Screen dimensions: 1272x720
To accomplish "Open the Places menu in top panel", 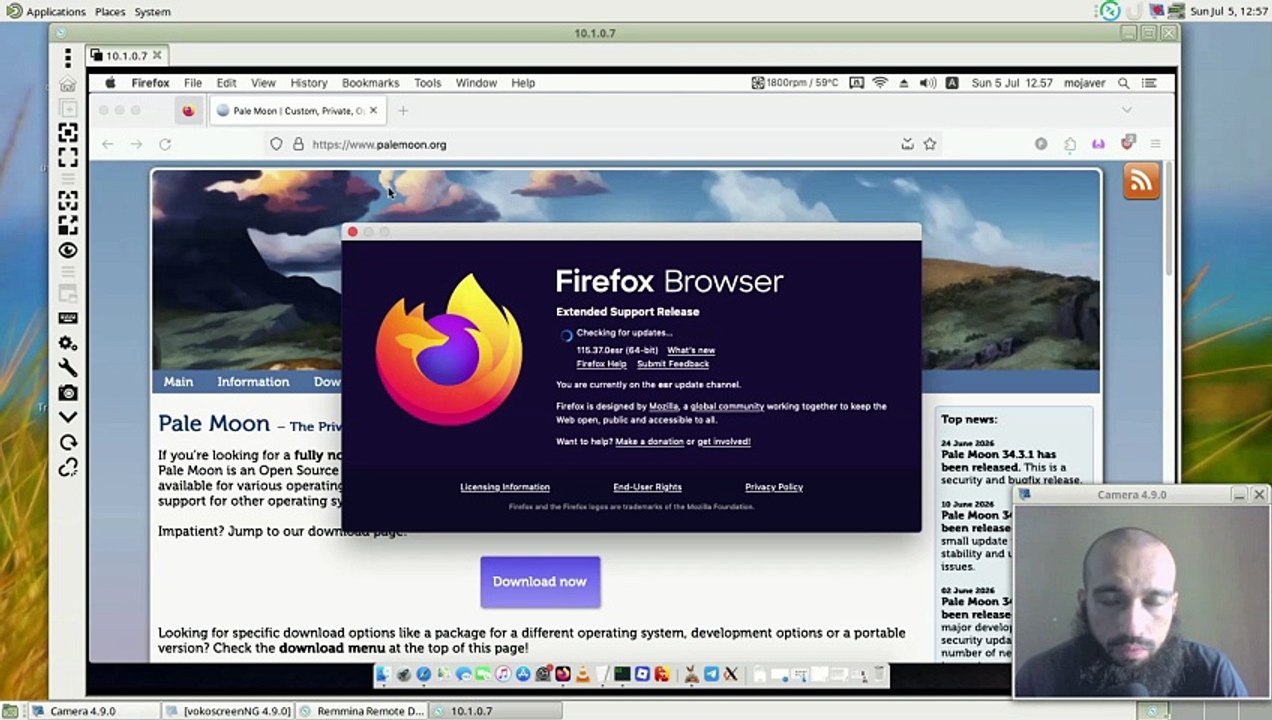I will [x=110, y=12].
